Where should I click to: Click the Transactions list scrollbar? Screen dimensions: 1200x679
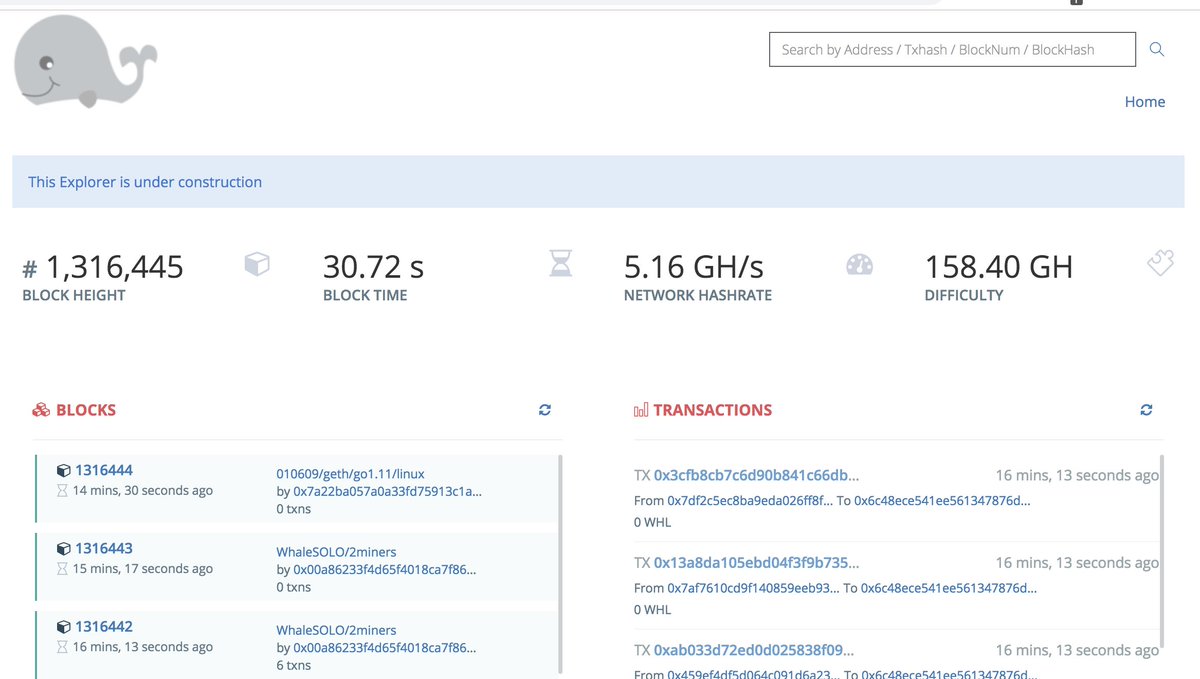pos(1162,550)
